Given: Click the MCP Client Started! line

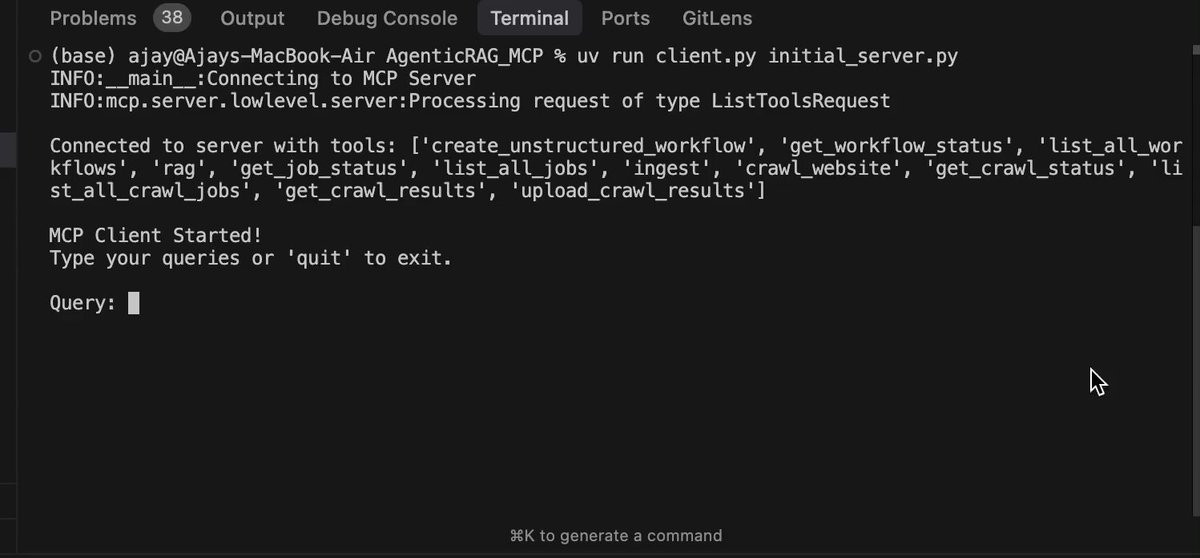Looking at the screenshot, I should [x=156, y=236].
